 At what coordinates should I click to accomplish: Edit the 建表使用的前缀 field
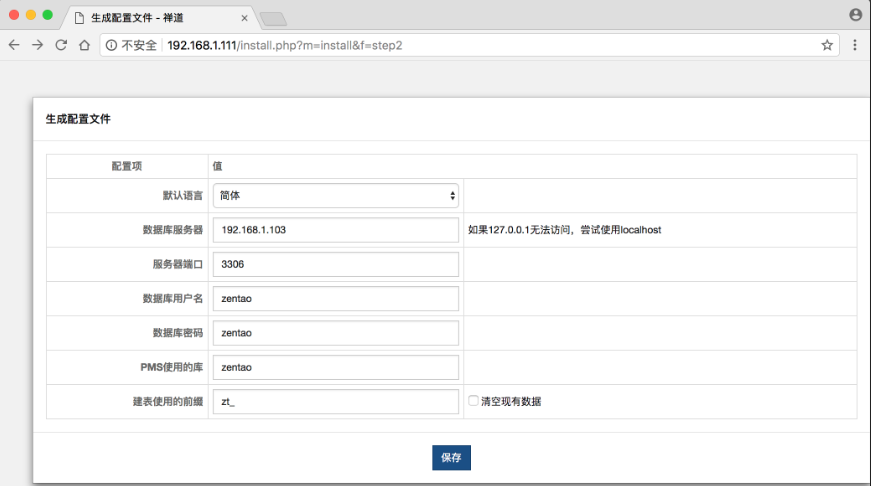pos(336,402)
